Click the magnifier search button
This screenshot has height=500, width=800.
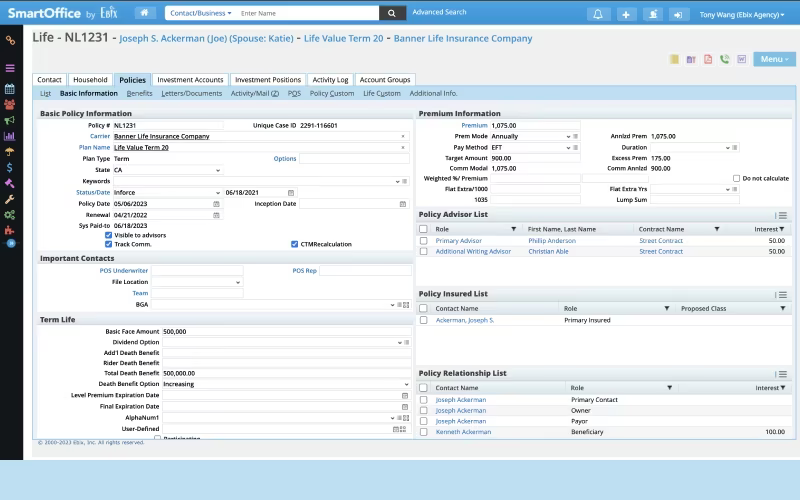(x=392, y=13)
